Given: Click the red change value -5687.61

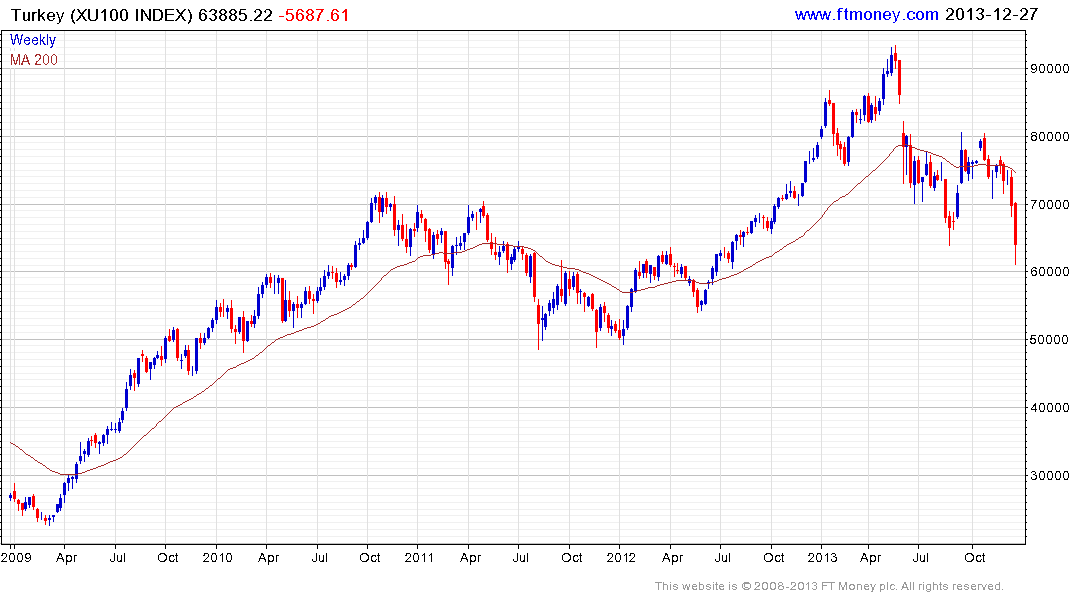Looking at the screenshot, I should 314,15.
